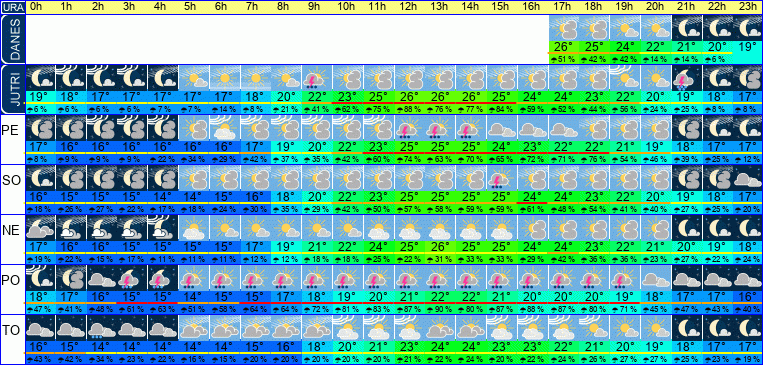Click the foggy cloud icon for PE at 6h
The height and width of the screenshot is (365, 763).
point(224,128)
